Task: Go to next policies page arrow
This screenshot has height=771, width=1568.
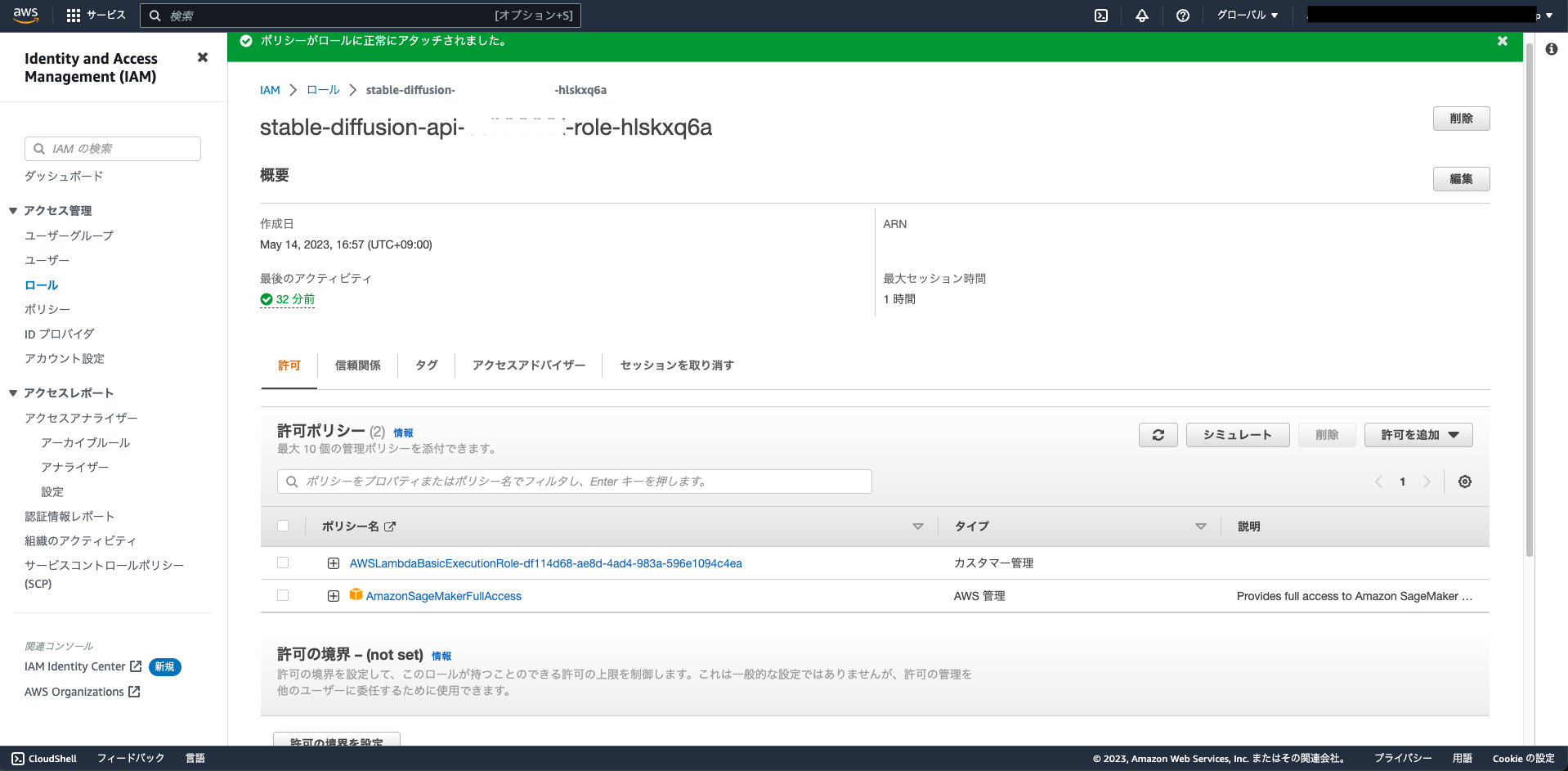Action: pyautogui.click(x=1427, y=482)
